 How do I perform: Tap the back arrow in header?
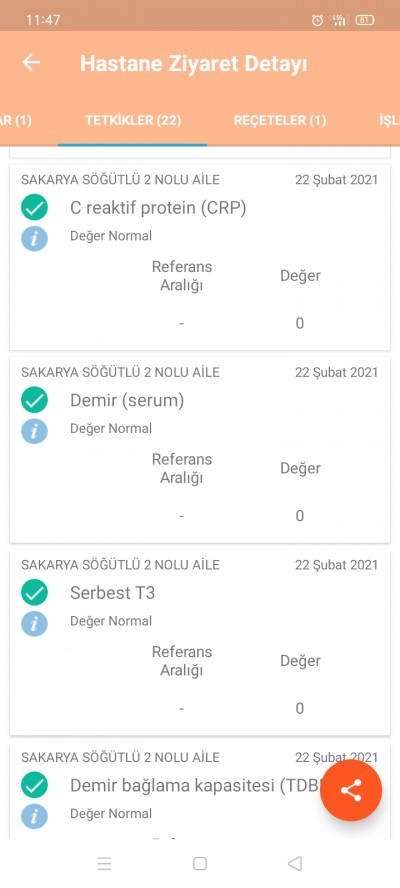coord(31,62)
